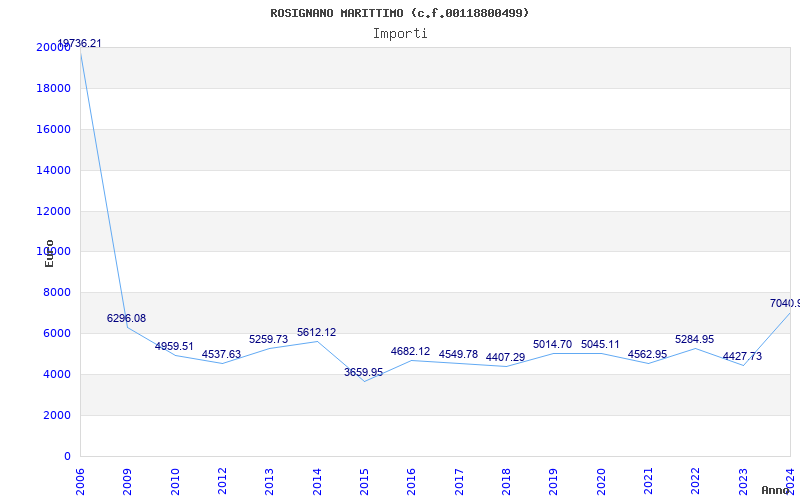Click the data label 4407.29
The image size is (800, 500).
pos(505,357)
